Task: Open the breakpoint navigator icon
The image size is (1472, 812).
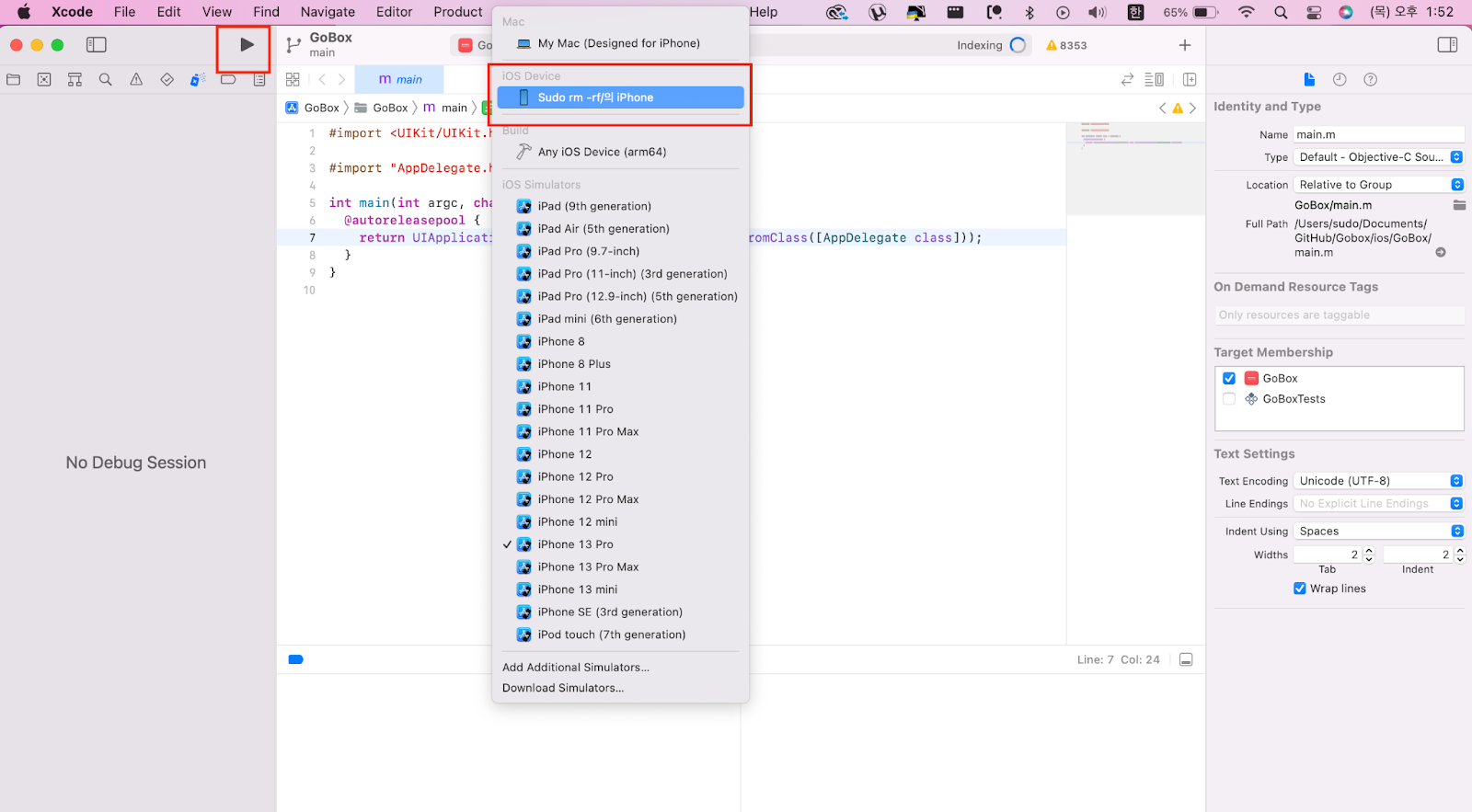Action: 228,80
